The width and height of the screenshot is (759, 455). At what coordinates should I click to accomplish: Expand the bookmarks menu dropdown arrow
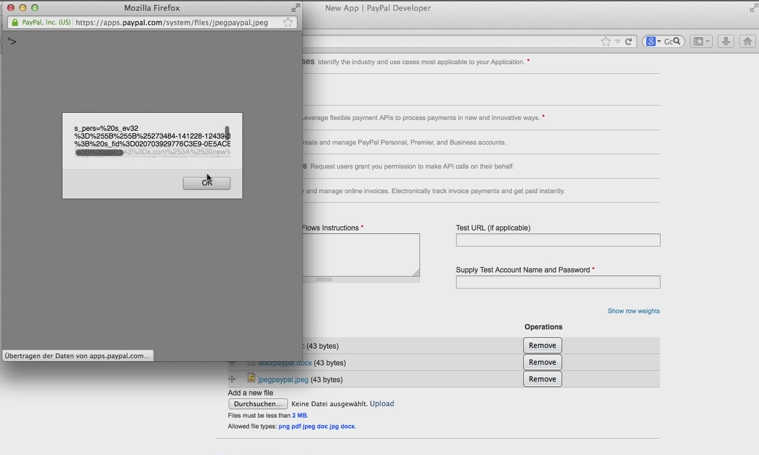click(x=707, y=42)
